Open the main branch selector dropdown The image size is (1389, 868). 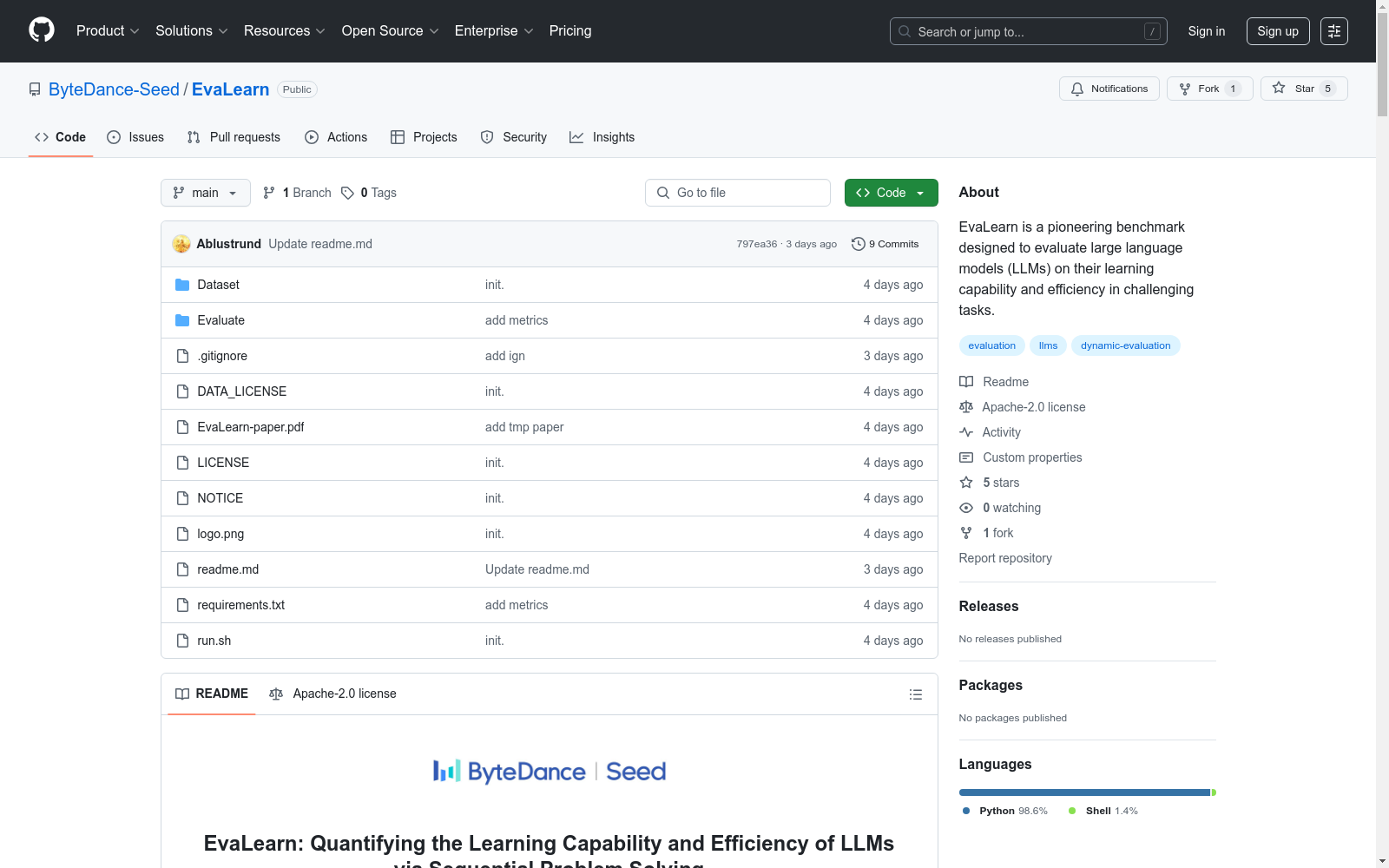click(x=206, y=193)
